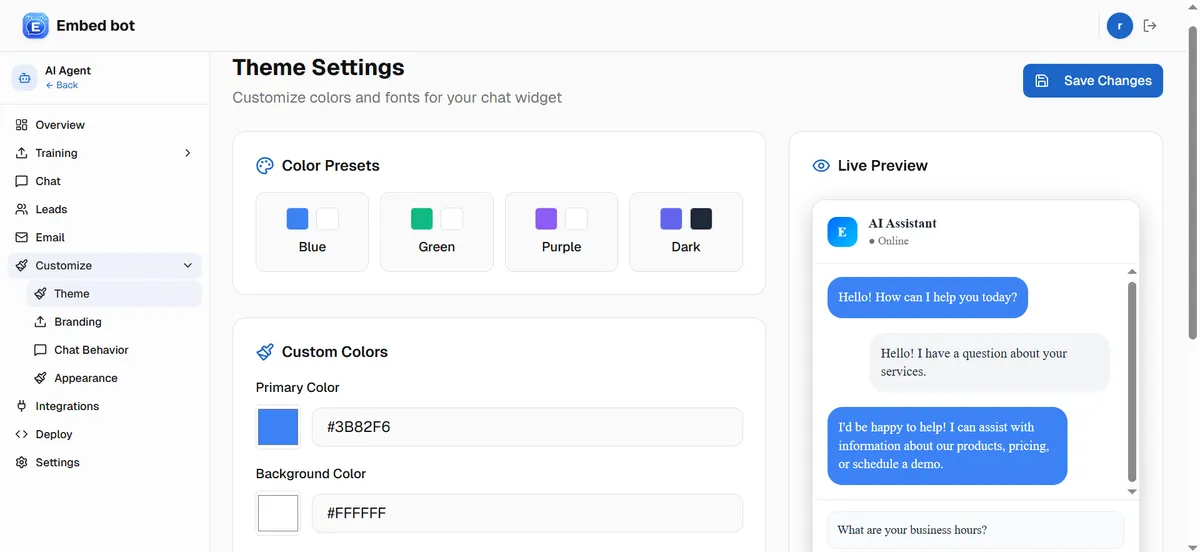The image size is (1200, 552).
Task: Open the Branding submenu item
Action: 114,322
